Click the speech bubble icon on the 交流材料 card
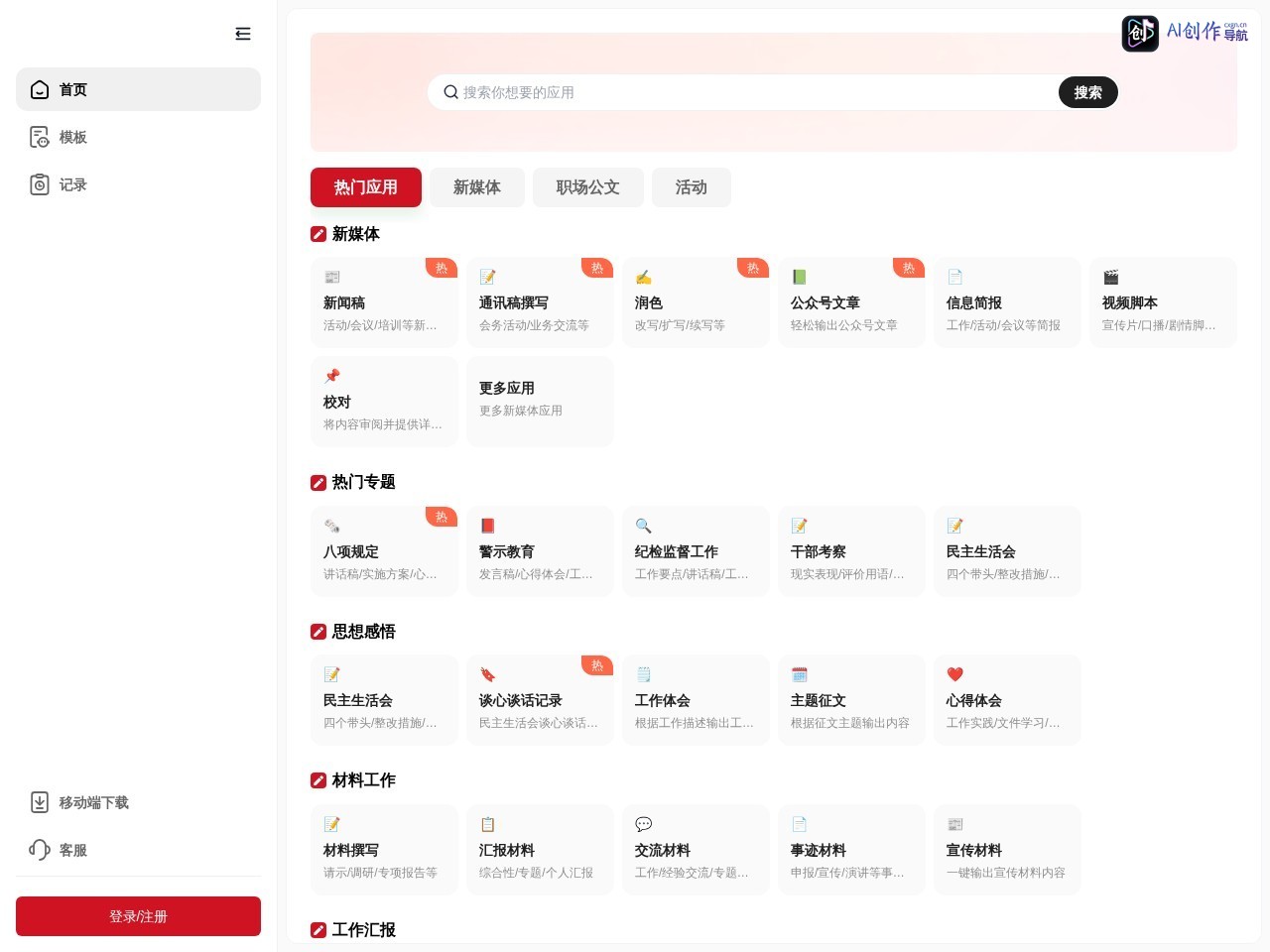Image resolution: width=1270 pixels, height=952 pixels. point(644,824)
